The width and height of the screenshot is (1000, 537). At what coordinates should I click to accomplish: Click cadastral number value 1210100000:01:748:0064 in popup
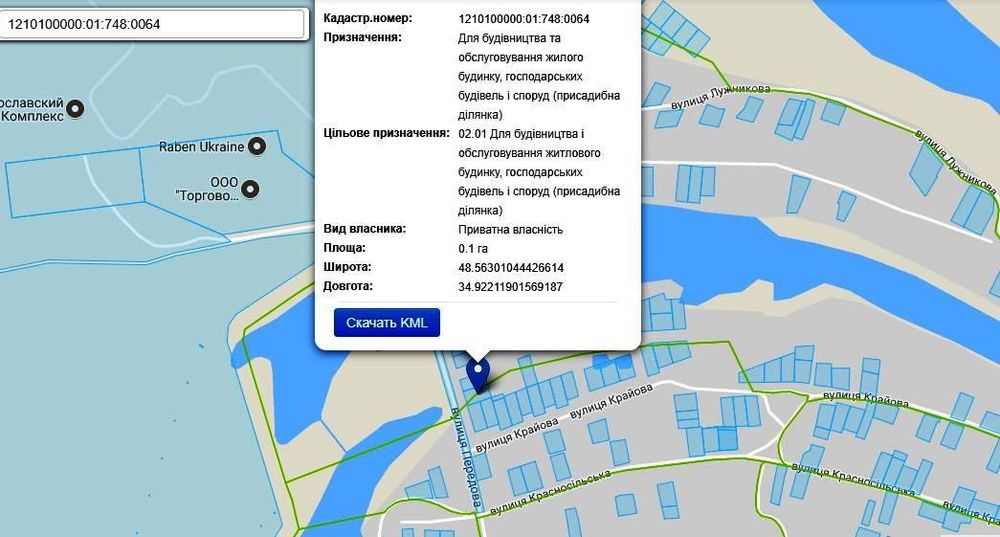point(524,19)
